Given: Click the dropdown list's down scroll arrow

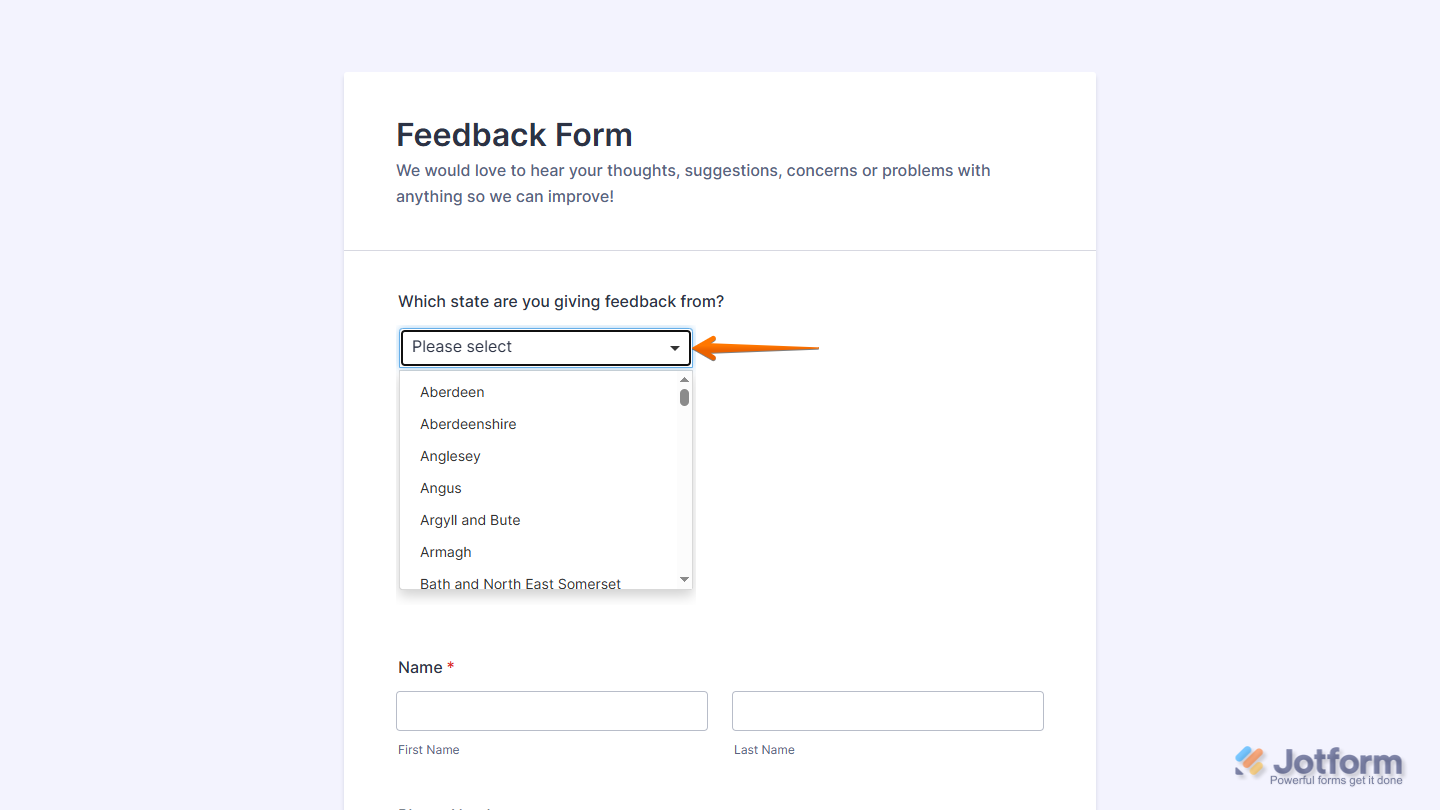Looking at the screenshot, I should point(684,579).
